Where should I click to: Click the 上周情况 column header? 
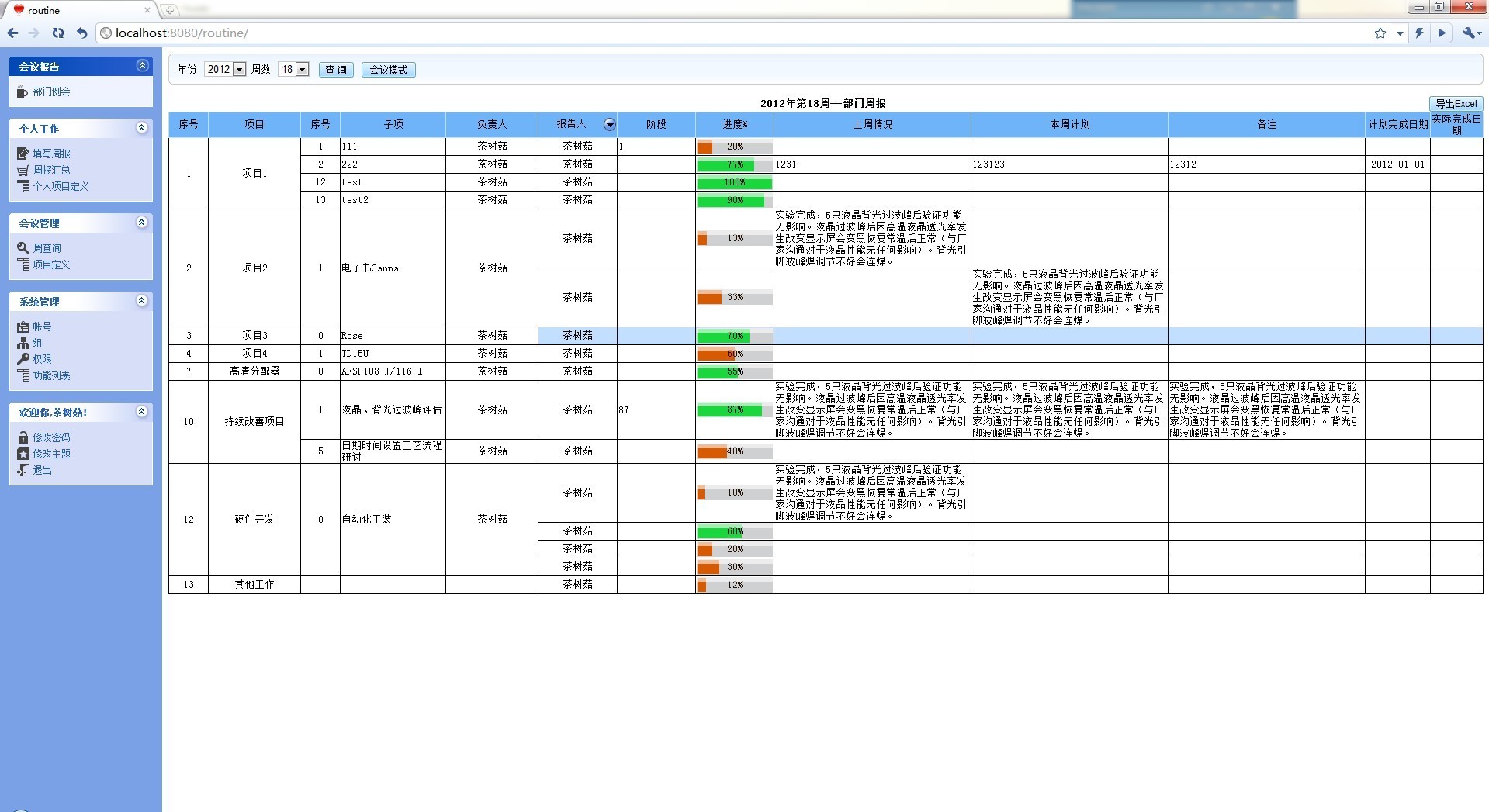(x=872, y=124)
